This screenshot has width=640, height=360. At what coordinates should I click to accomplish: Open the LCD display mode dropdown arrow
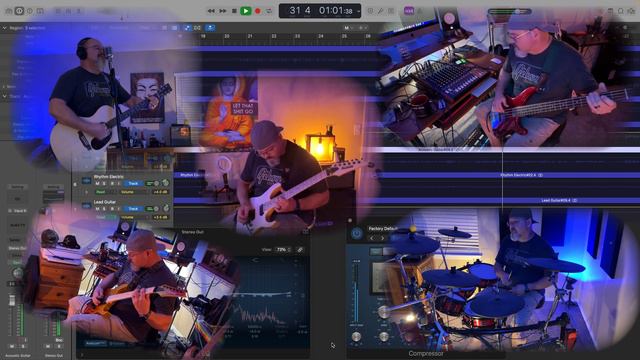pyautogui.click(x=358, y=11)
